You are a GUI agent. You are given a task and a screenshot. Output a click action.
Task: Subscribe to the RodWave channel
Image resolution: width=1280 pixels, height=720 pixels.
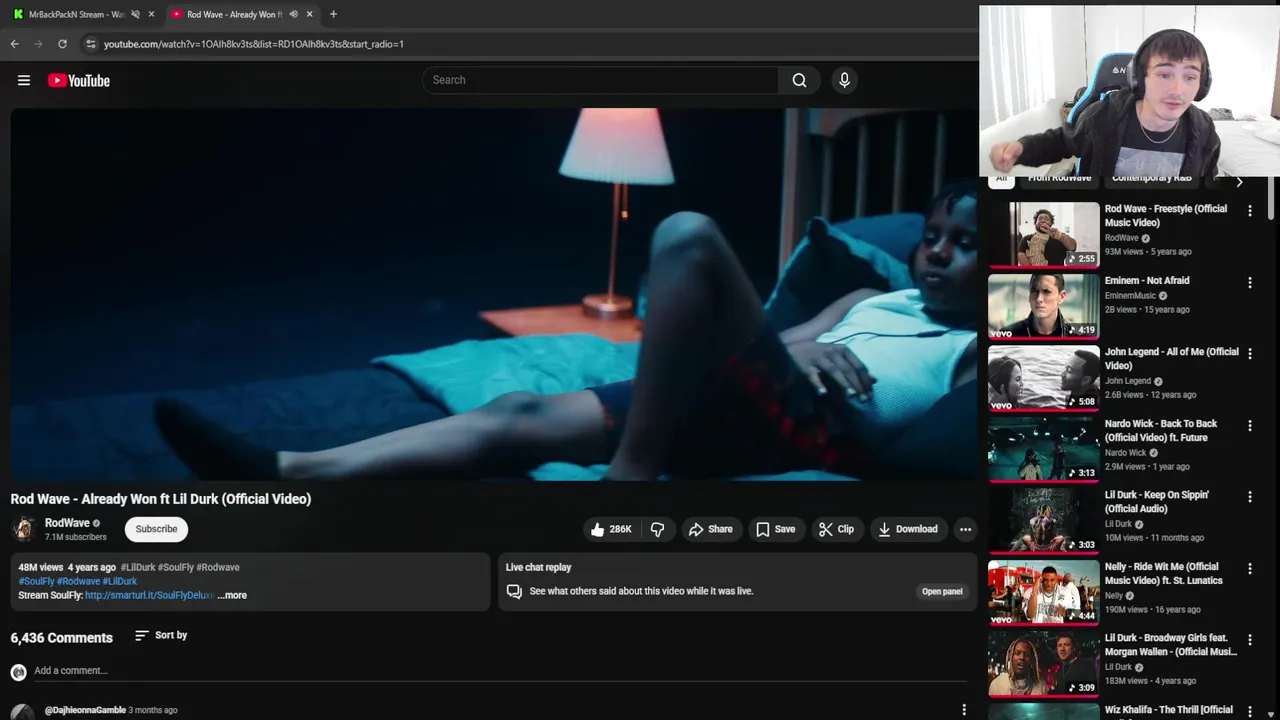[156, 529]
